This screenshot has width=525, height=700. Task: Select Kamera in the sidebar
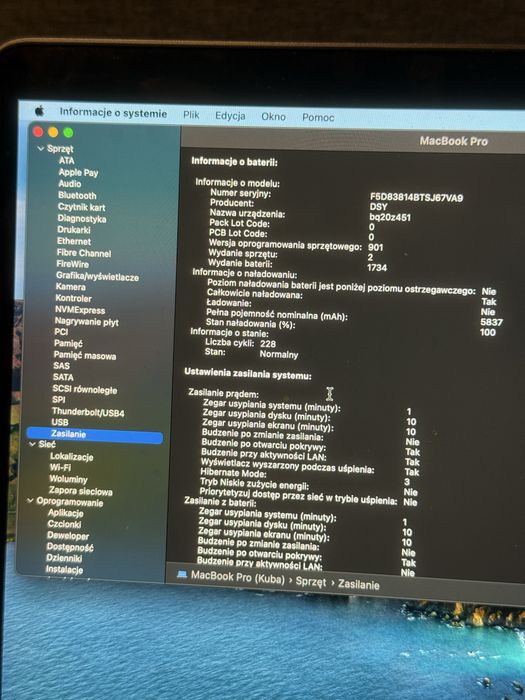71,287
